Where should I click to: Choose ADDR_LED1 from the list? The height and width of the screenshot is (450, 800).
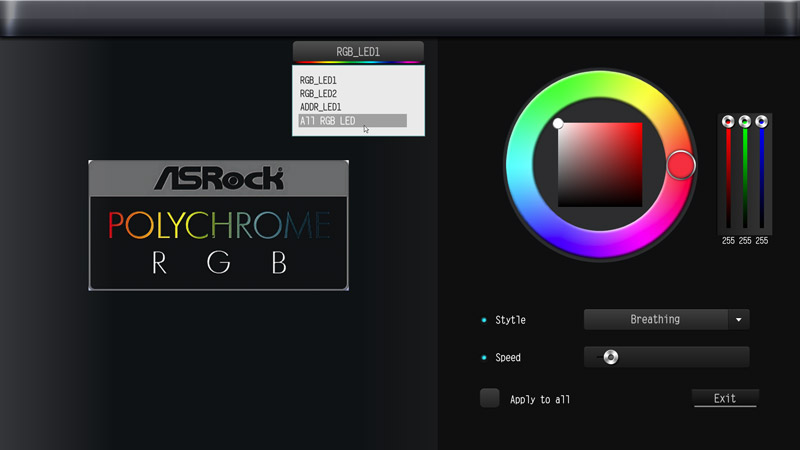(320, 107)
